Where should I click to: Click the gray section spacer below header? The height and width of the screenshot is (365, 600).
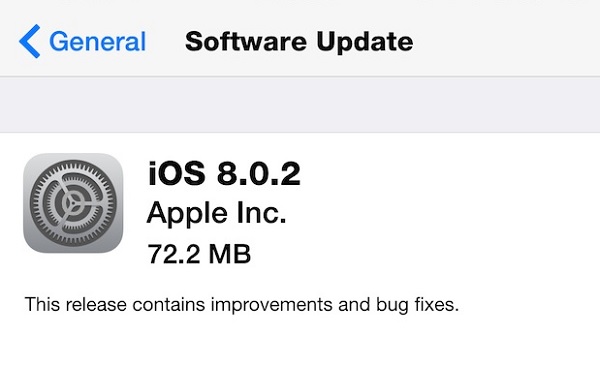pos(300,104)
